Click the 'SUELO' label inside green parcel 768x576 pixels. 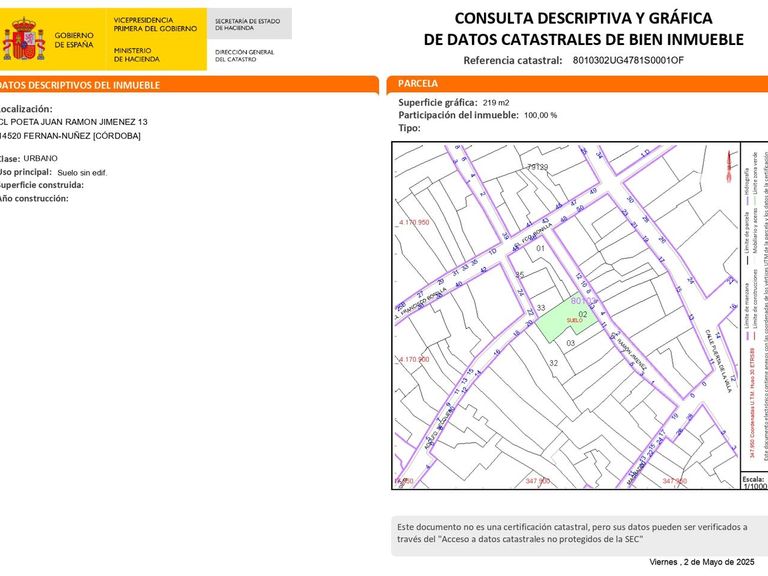point(574,320)
